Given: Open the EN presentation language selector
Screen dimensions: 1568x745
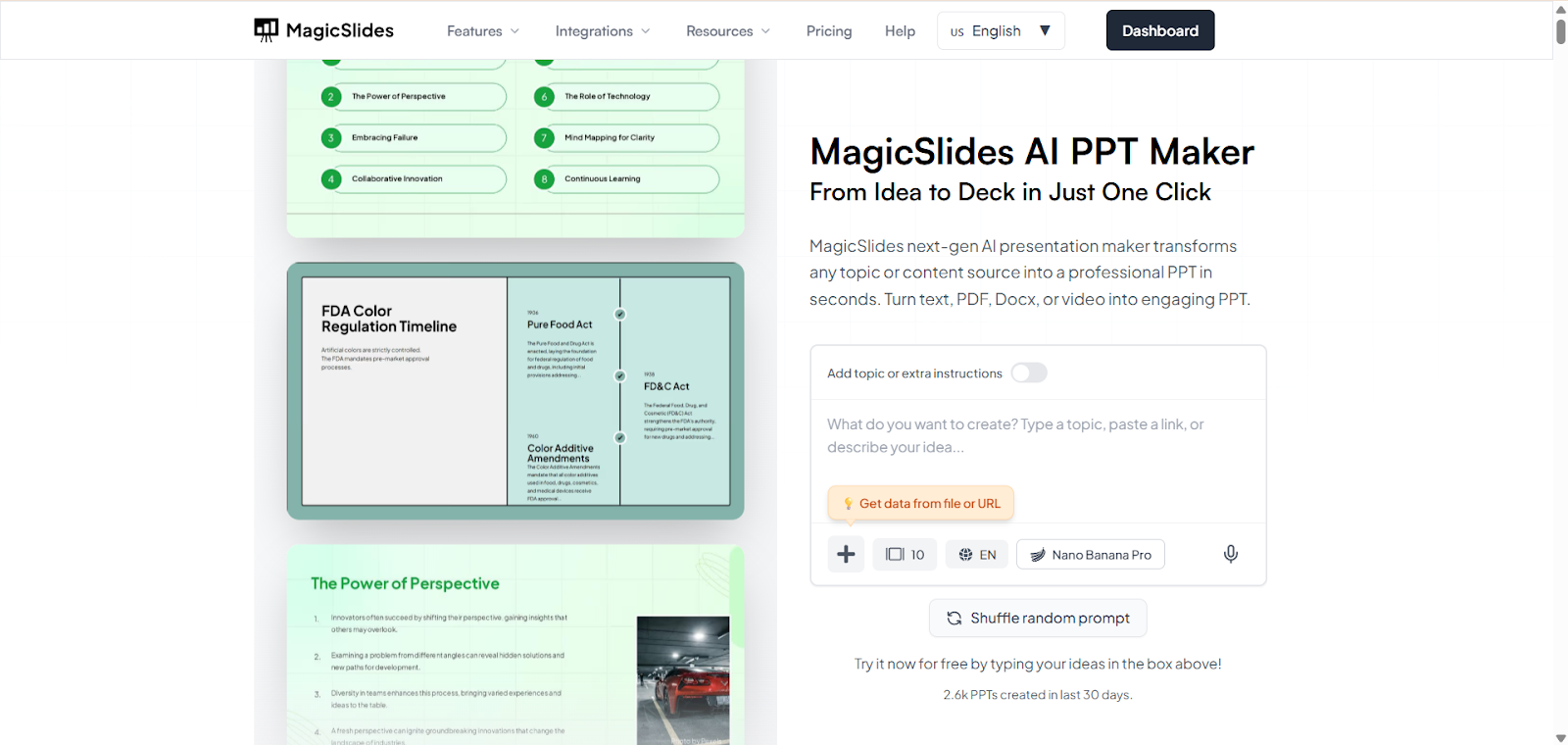Looking at the screenshot, I should coord(977,555).
